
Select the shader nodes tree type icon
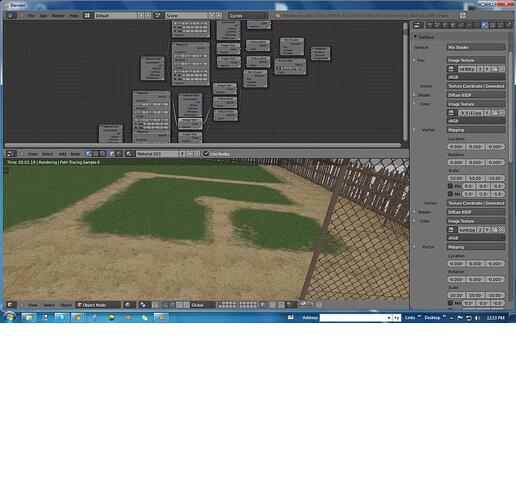coord(89,154)
